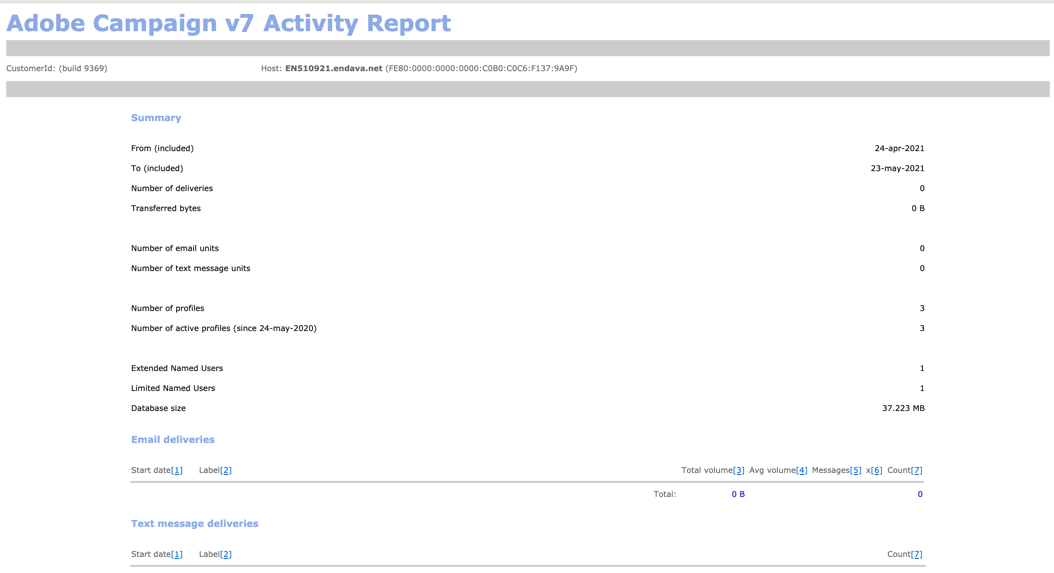Select the Email deliveries heading

click(x=173, y=440)
